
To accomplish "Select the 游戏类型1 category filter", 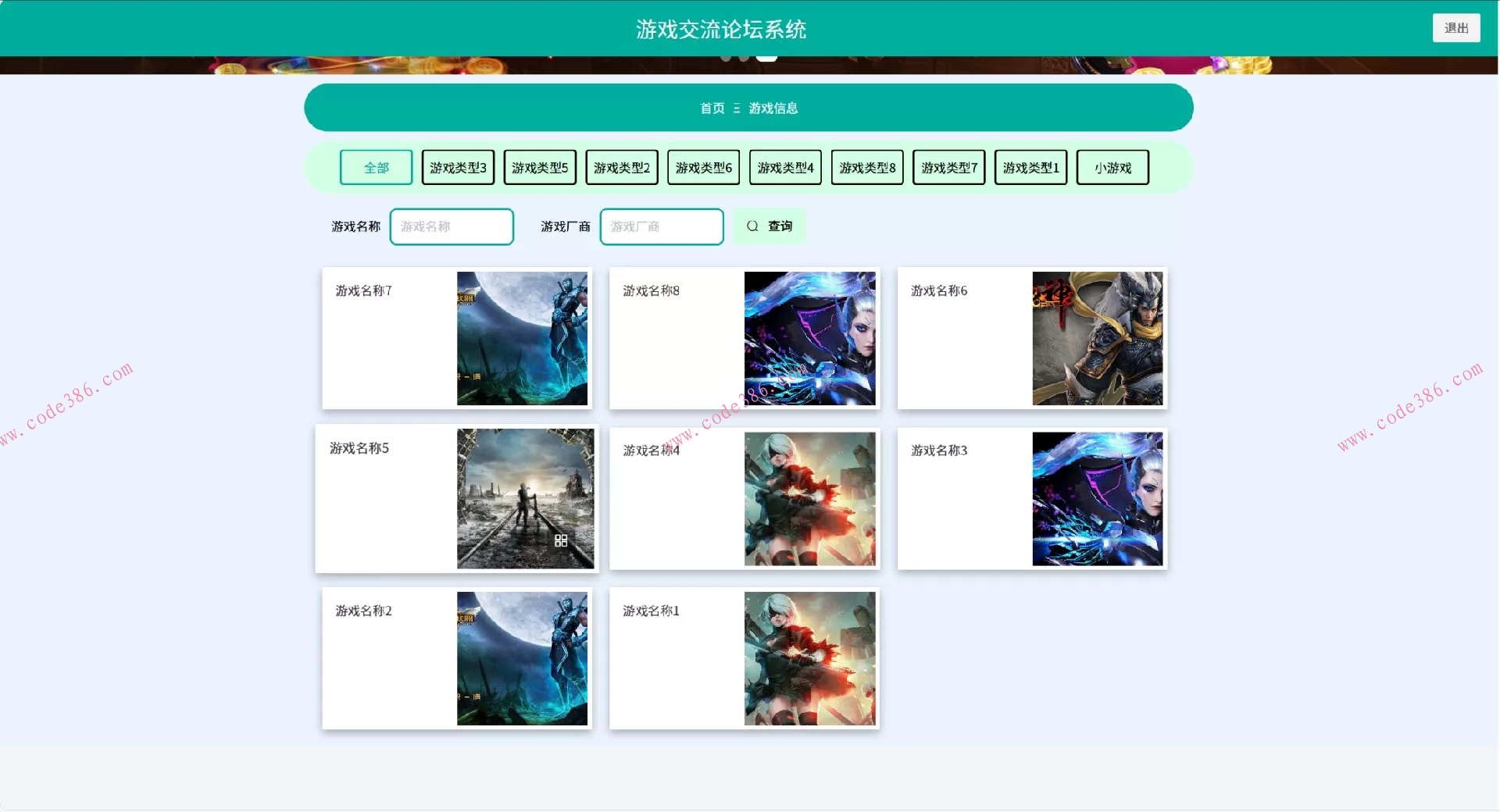I will click(1030, 167).
